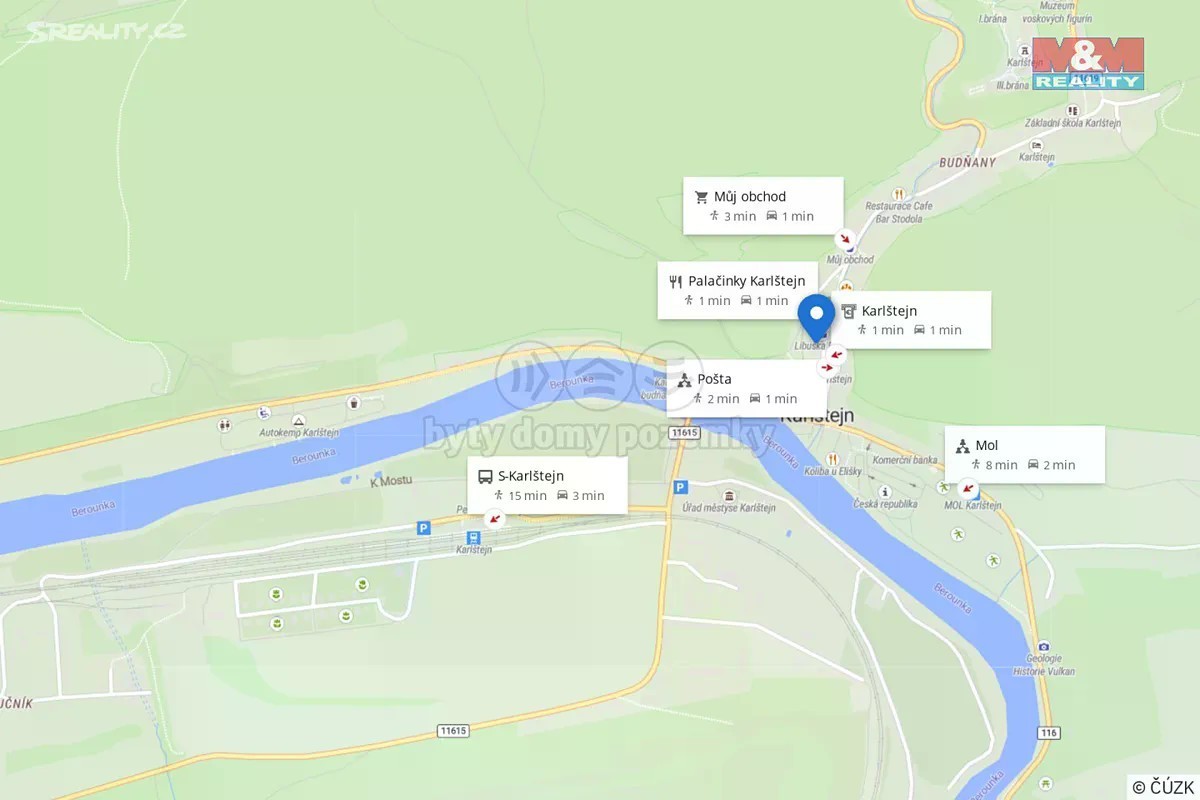Click the blue property location pin
This screenshot has width=1200, height=800.
tap(816, 318)
